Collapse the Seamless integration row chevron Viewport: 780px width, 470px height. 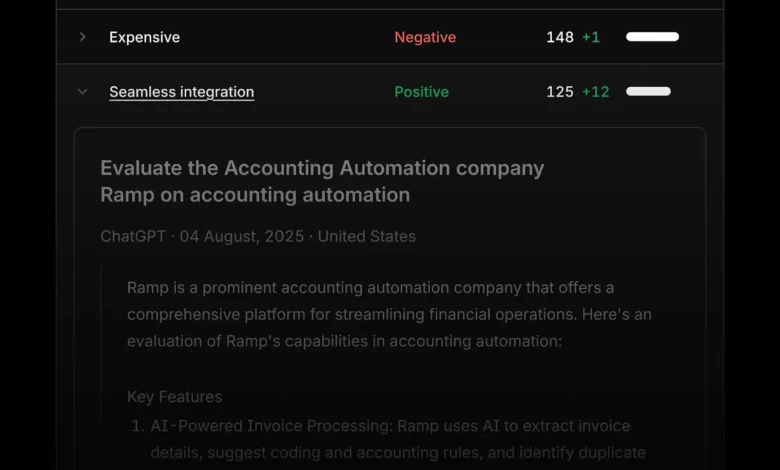[x=83, y=92]
